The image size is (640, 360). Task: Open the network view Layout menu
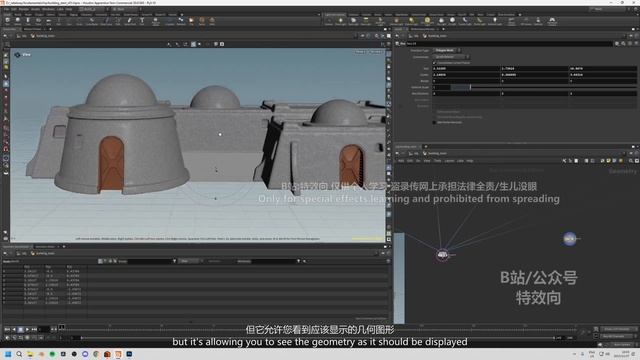449,161
